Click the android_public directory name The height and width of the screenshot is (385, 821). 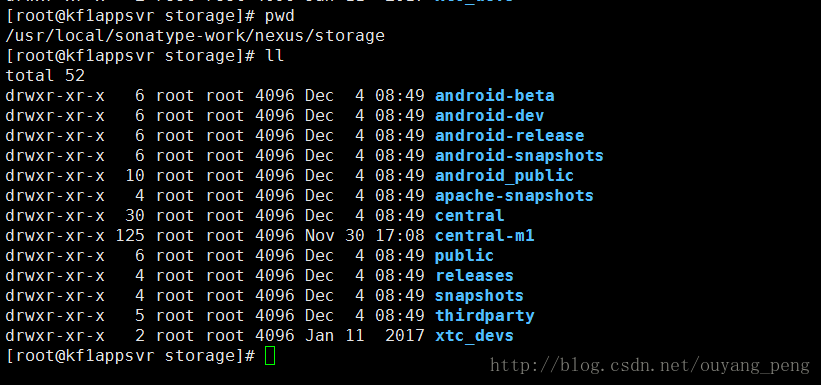(x=504, y=176)
